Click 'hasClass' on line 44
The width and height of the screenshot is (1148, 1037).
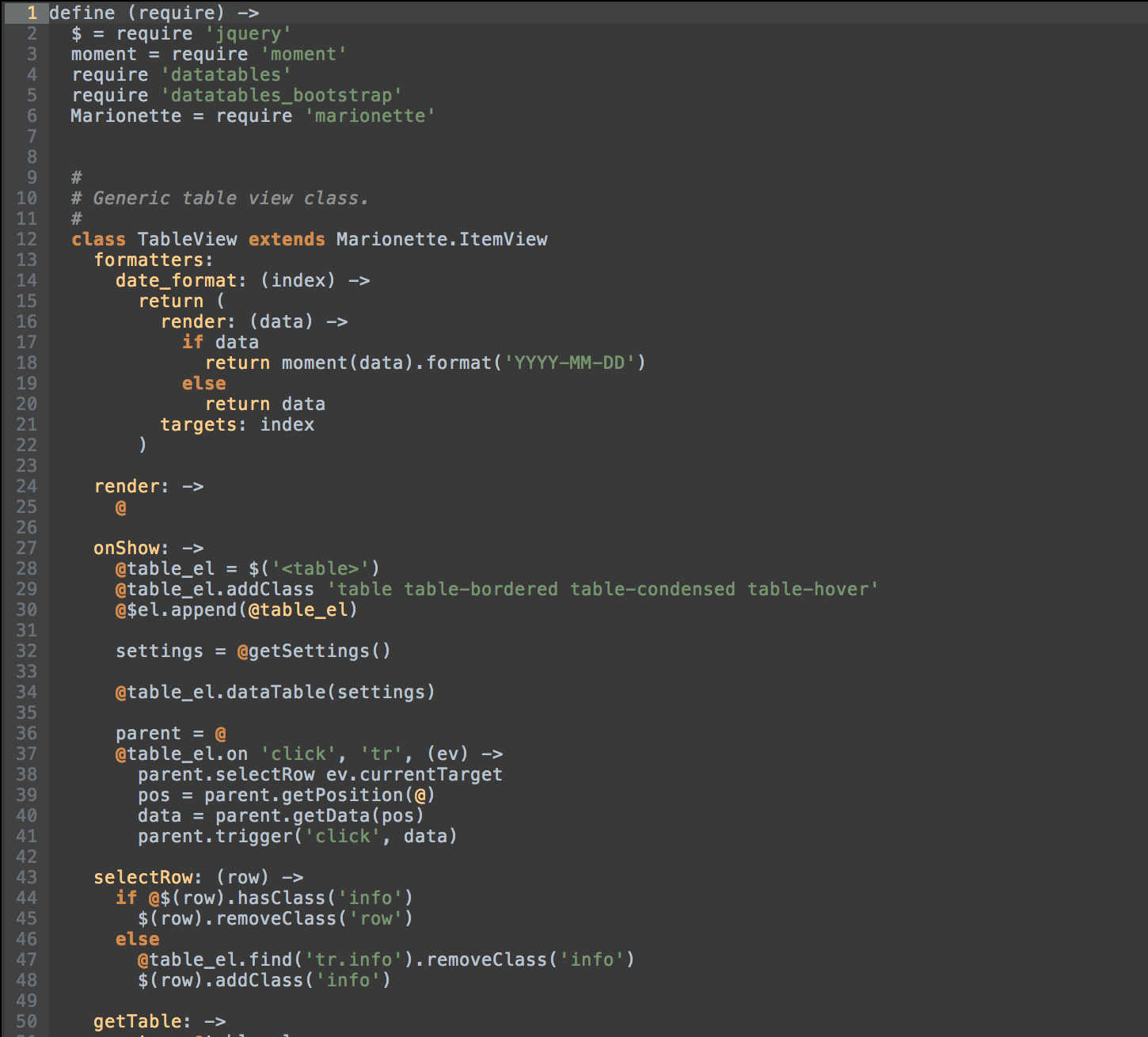(281, 898)
